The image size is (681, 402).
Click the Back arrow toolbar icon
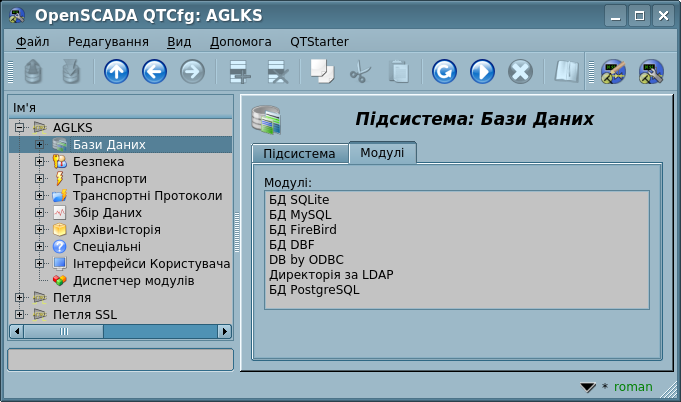pos(154,72)
